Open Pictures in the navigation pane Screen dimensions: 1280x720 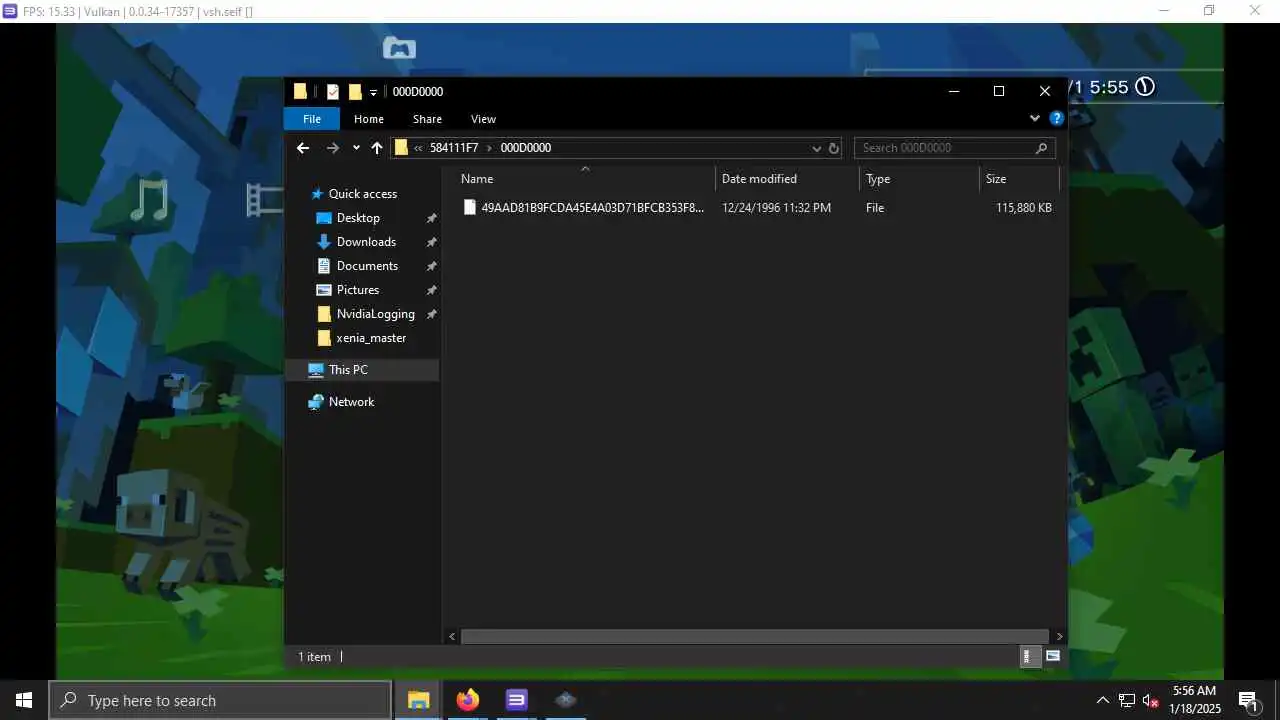[x=358, y=290]
